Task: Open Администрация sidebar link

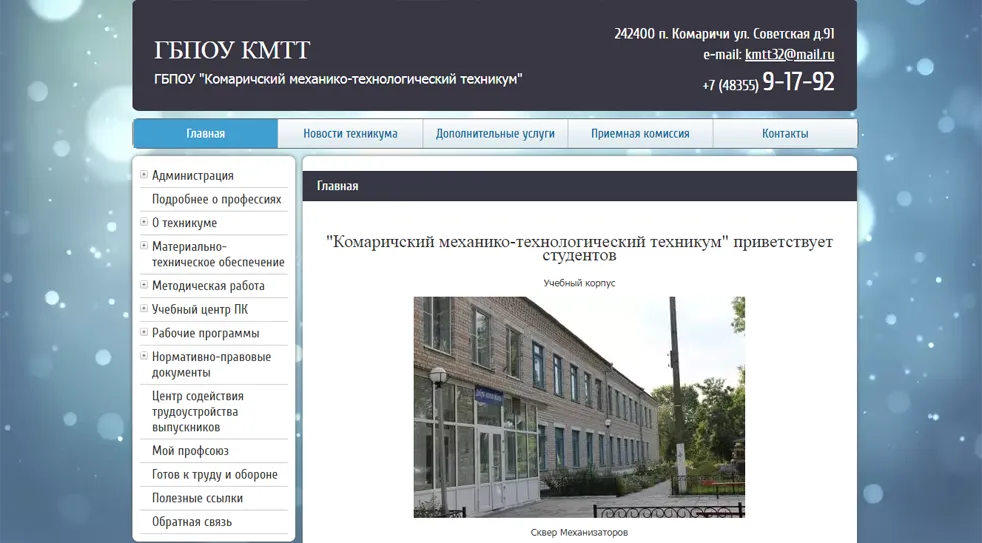Action: (193, 176)
